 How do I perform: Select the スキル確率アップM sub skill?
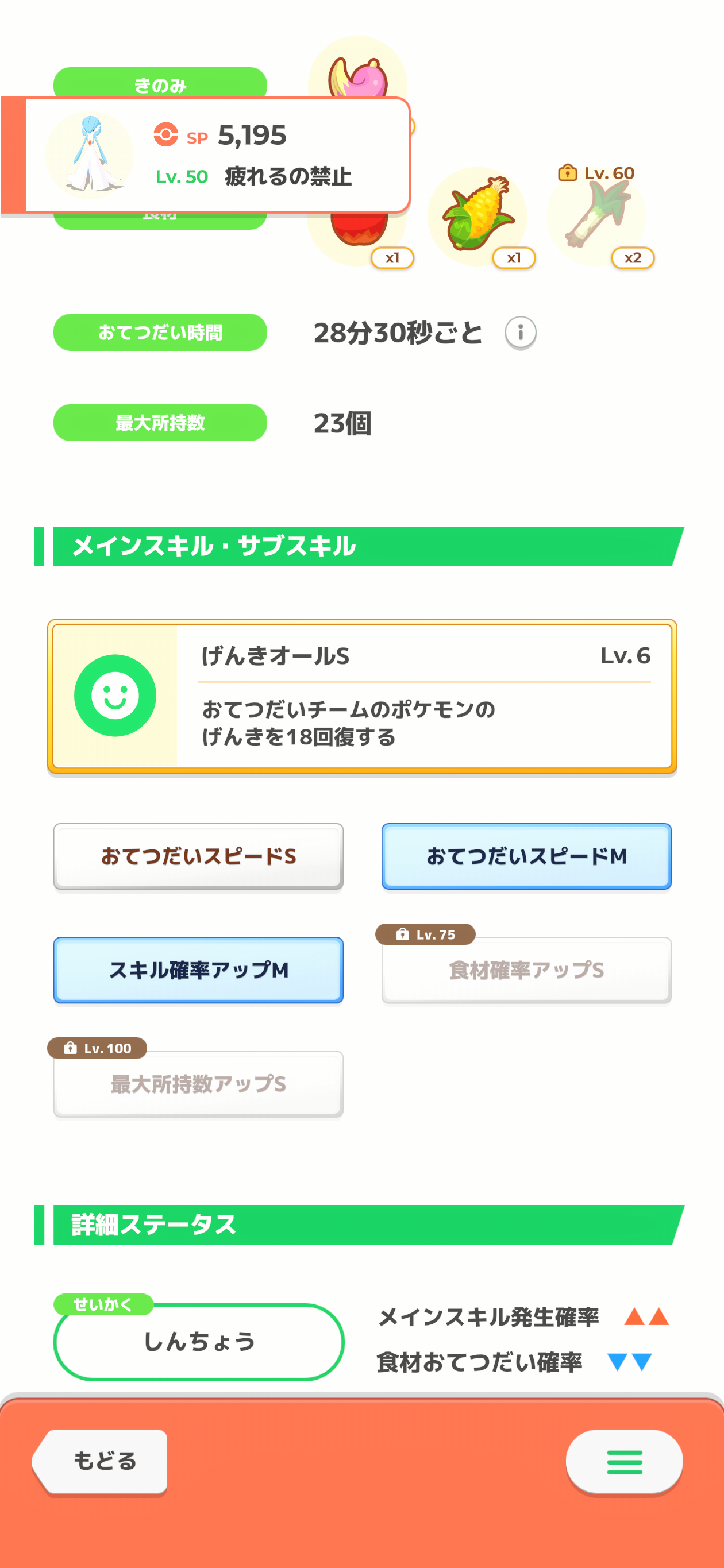[x=198, y=970]
